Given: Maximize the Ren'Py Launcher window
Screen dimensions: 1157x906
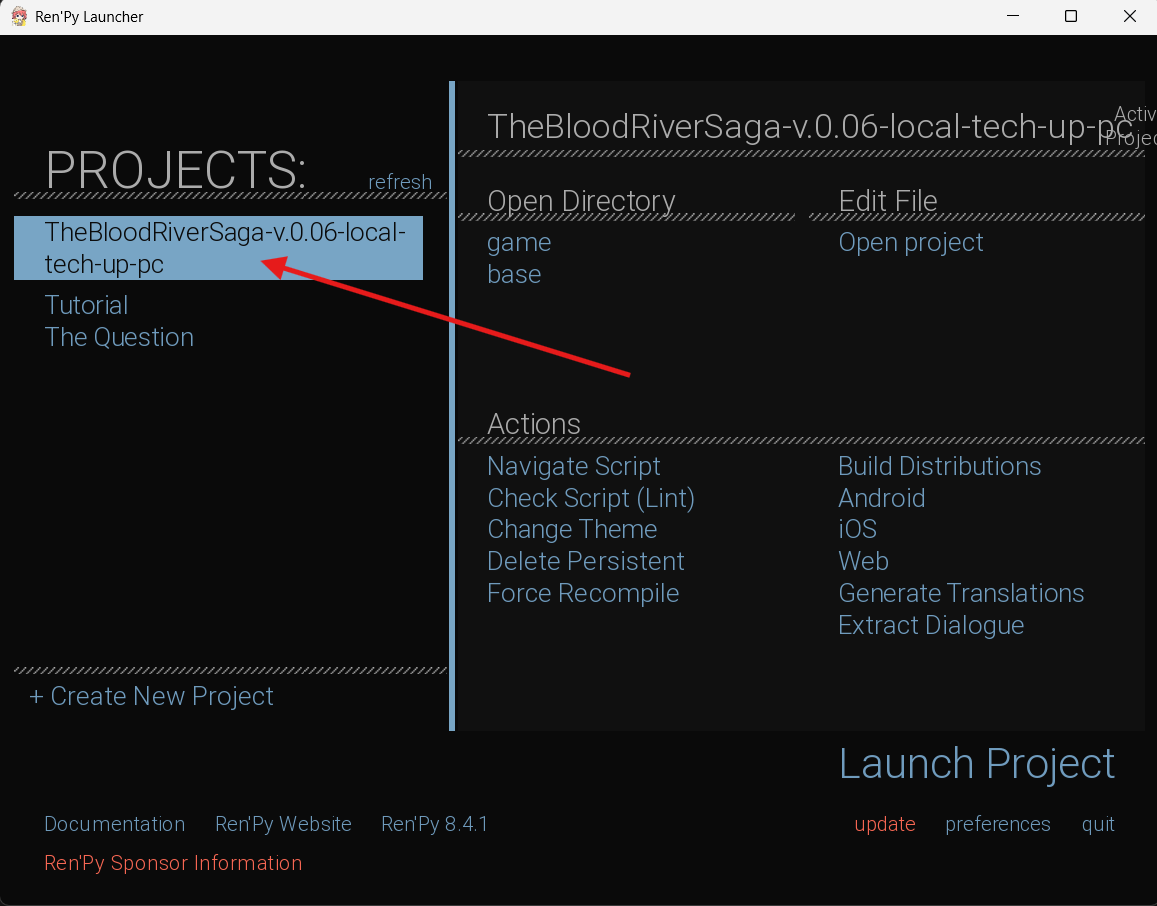Looking at the screenshot, I should point(1071,16).
